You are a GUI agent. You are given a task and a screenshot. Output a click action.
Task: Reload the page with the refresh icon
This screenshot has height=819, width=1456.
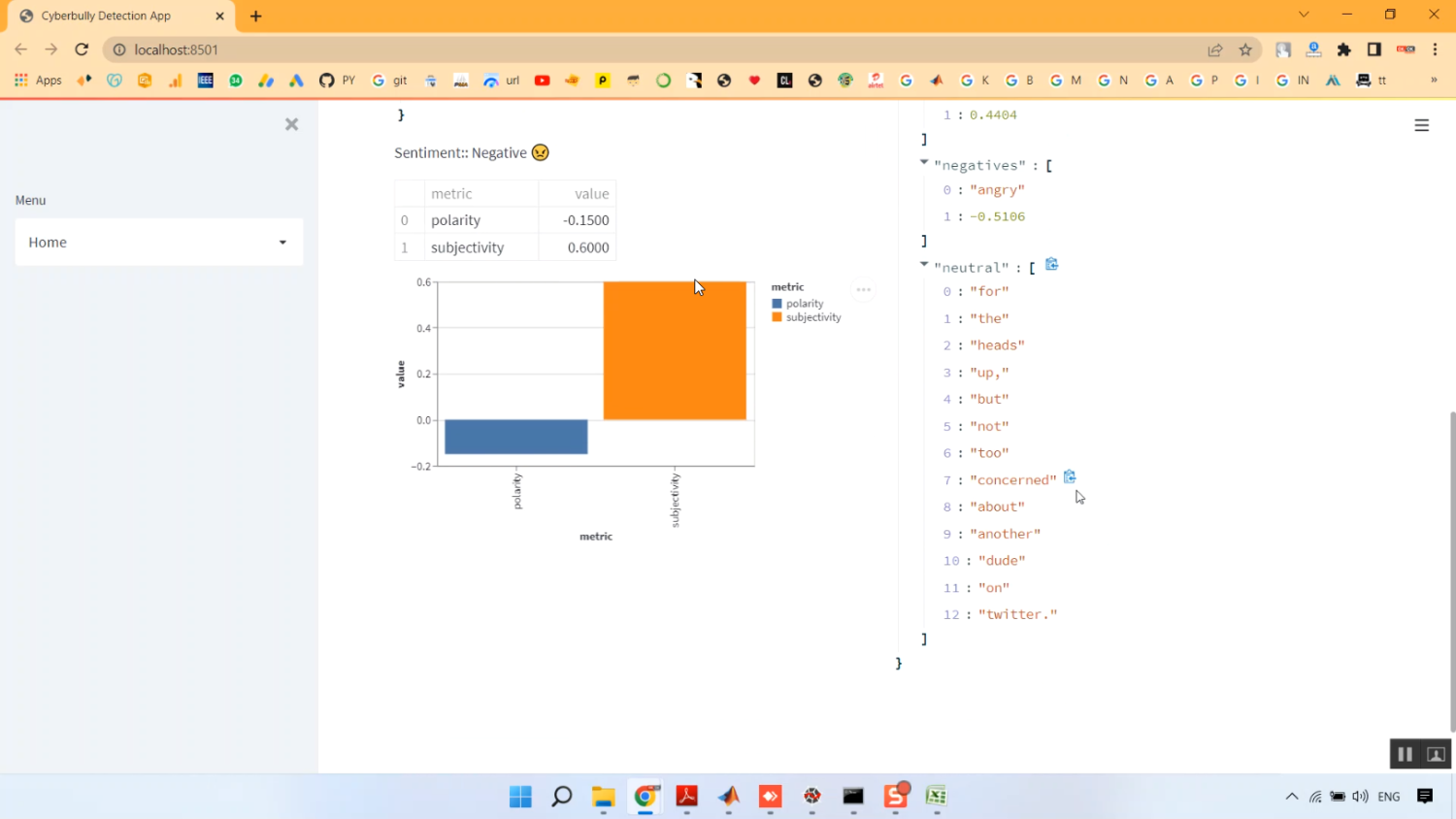click(82, 49)
